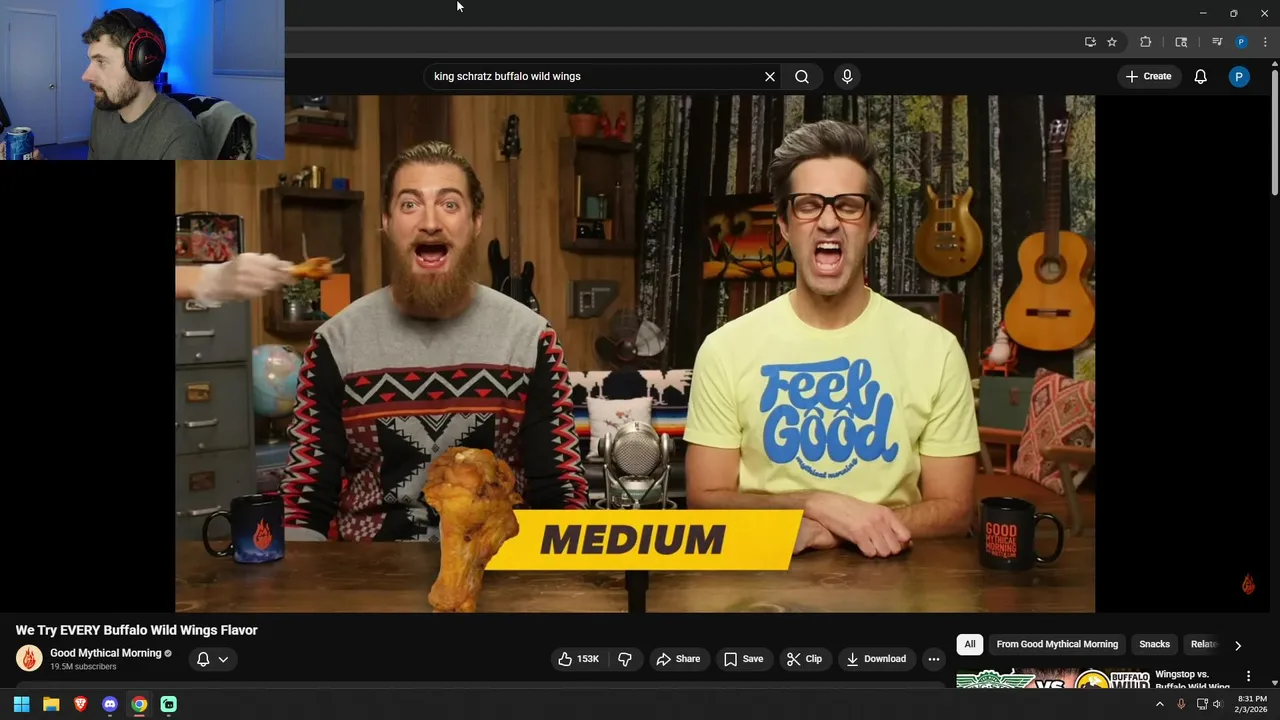Open the network tray icon
1280x720 pixels.
[1202, 704]
